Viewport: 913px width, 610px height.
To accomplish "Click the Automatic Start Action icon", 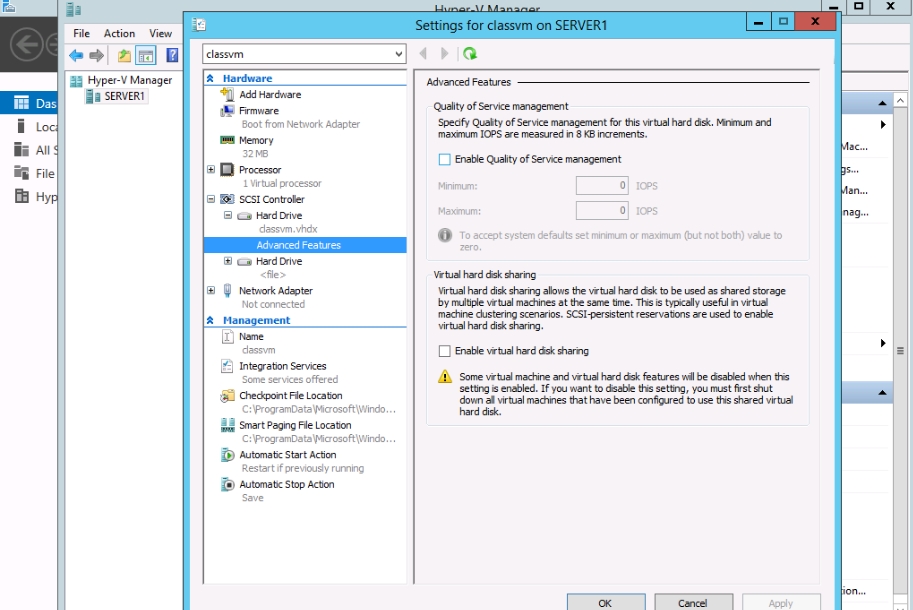I will click(x=227, y=455).
